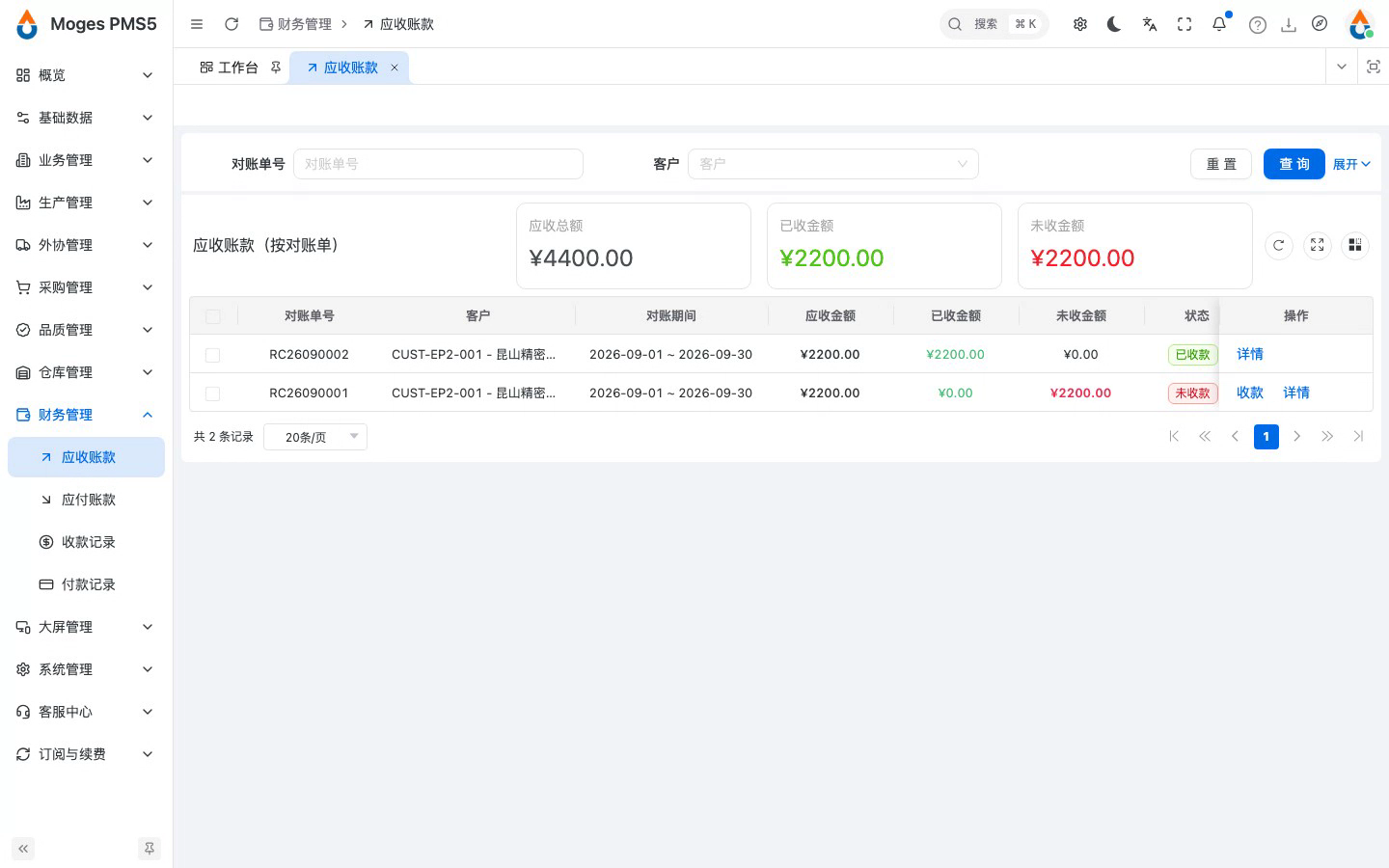Open 应付账款 in the sidebar
Screen dimensions: 1389x868
(x=86, y=500)
